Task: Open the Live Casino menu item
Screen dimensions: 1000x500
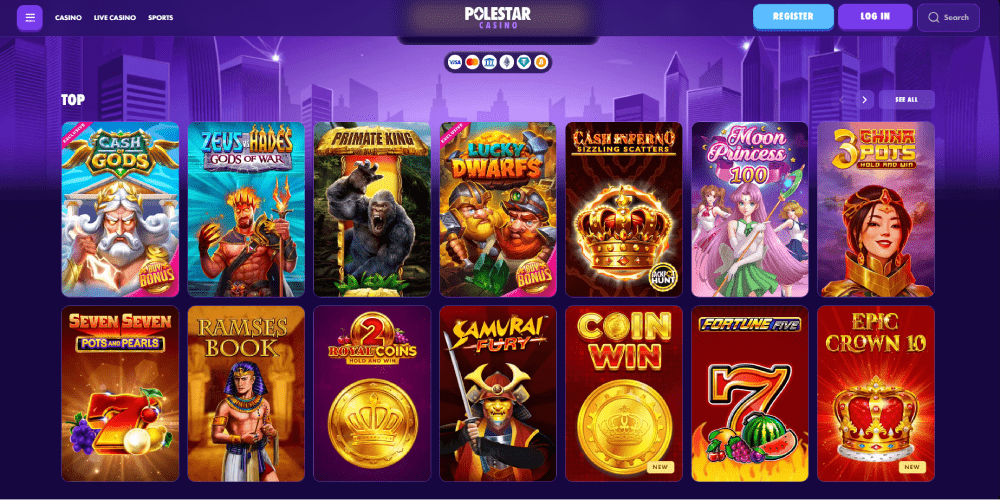Action: point(115,18)
